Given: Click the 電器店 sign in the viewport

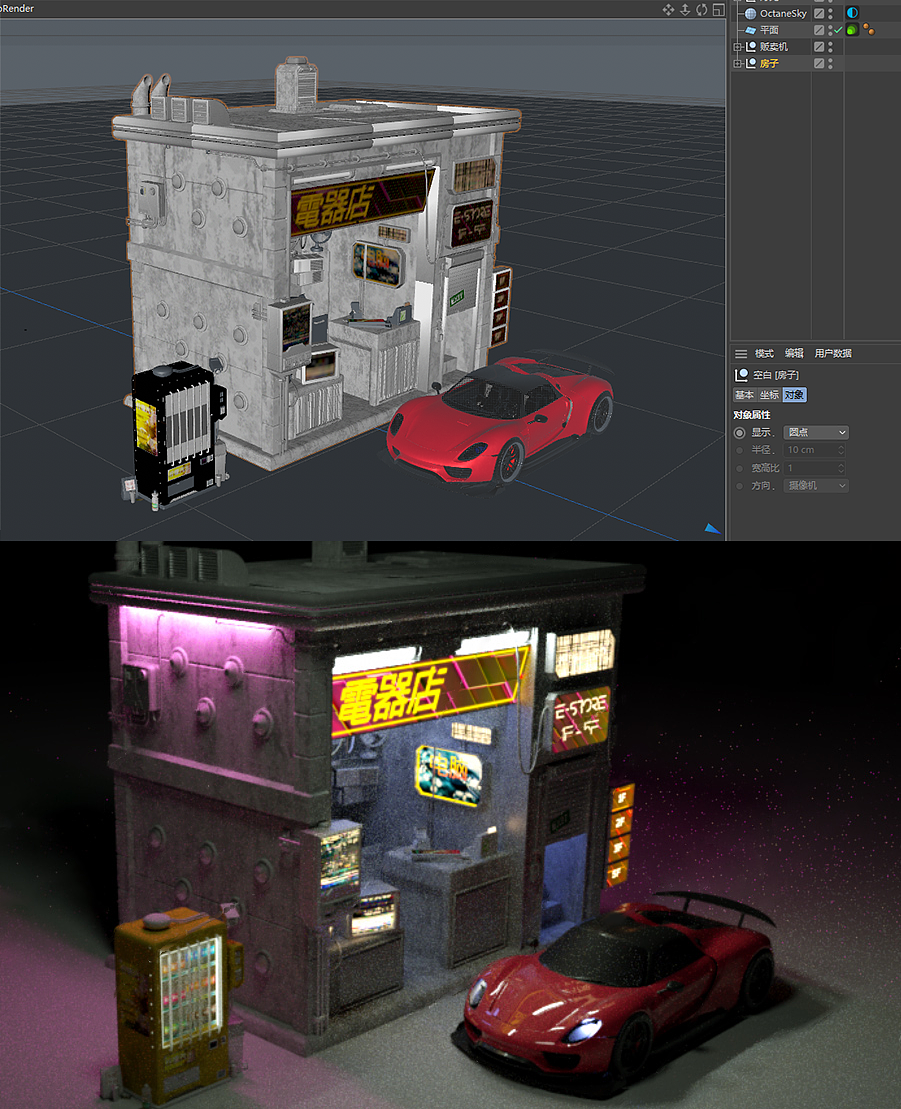Looking at the screenshot, I should coord(360,202).
